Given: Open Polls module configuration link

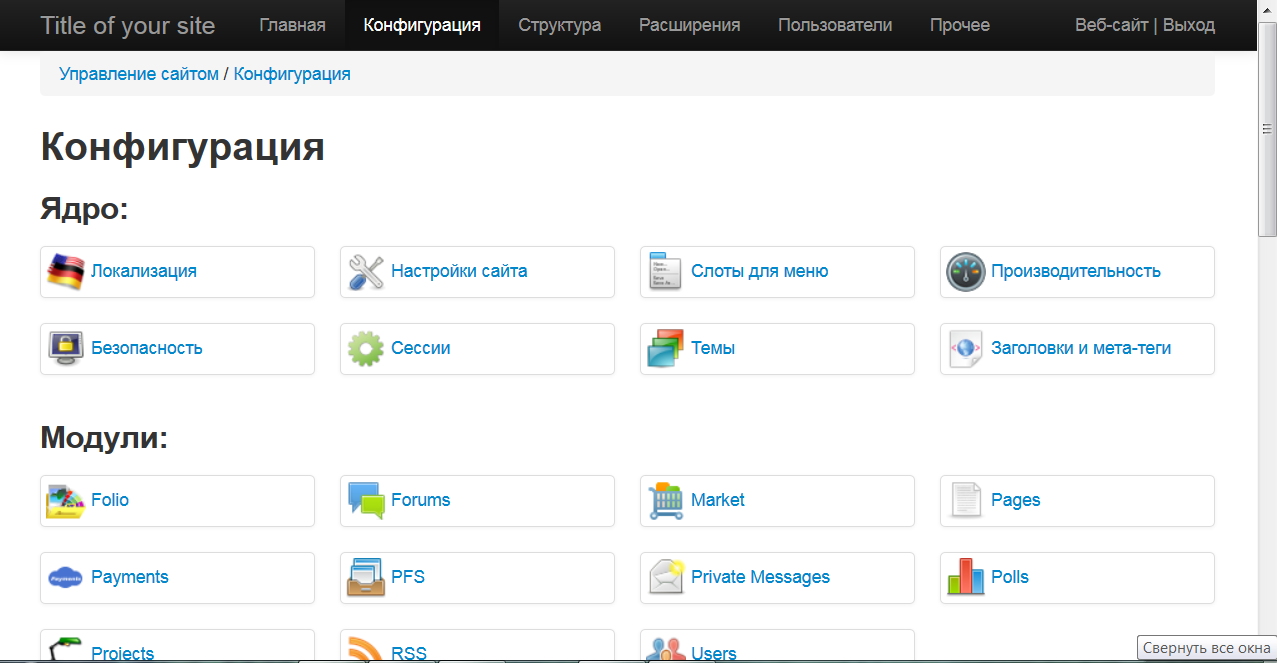Looking at the screenshot, I should click(x=1010, y=577).
